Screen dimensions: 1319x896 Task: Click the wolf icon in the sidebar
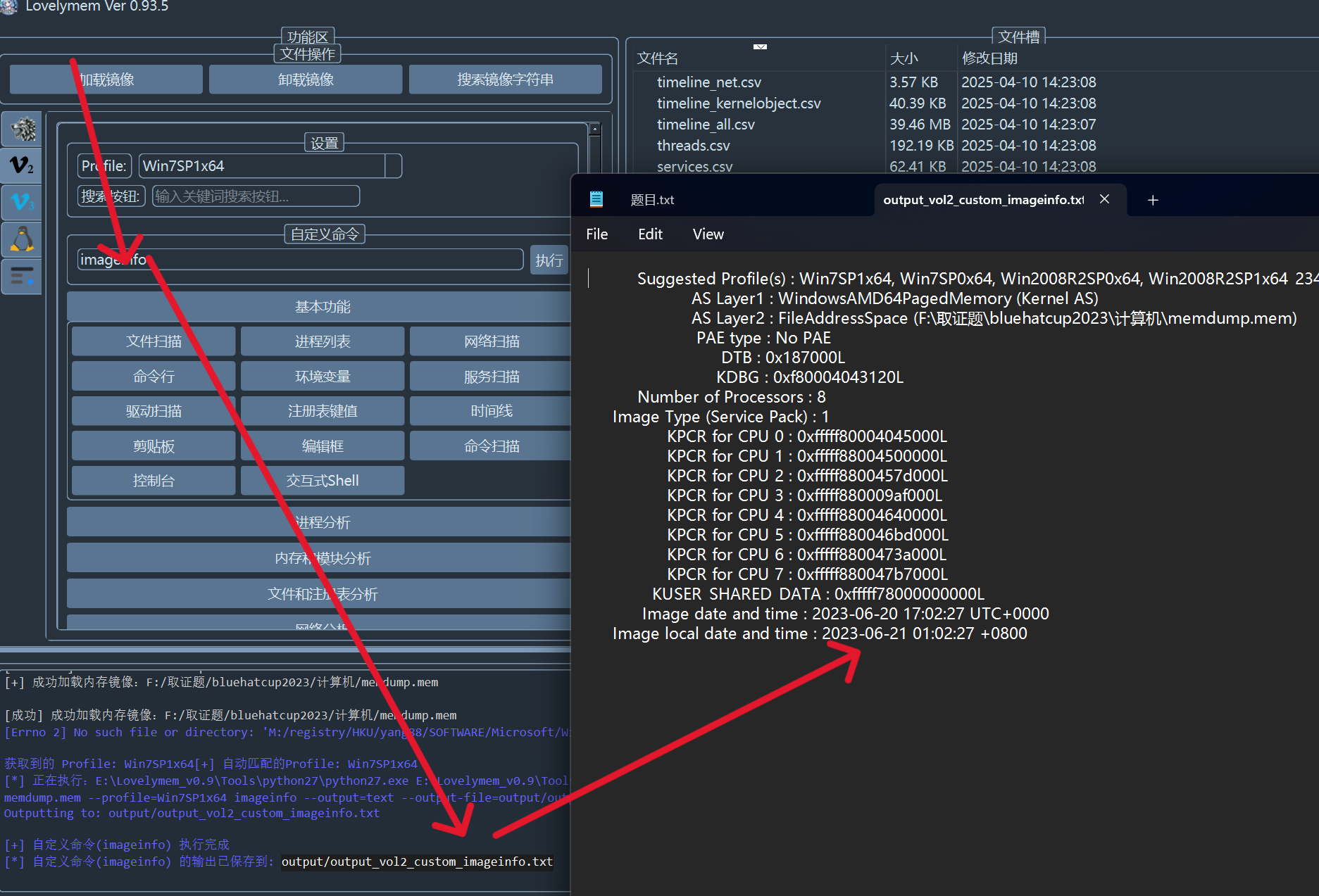pos(23,130)
